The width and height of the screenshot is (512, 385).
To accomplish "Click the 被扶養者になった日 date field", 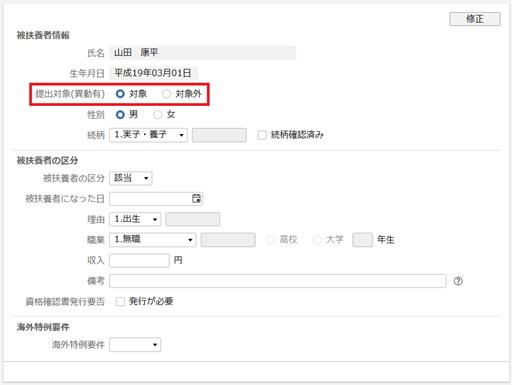I will [x=156, y=199].
